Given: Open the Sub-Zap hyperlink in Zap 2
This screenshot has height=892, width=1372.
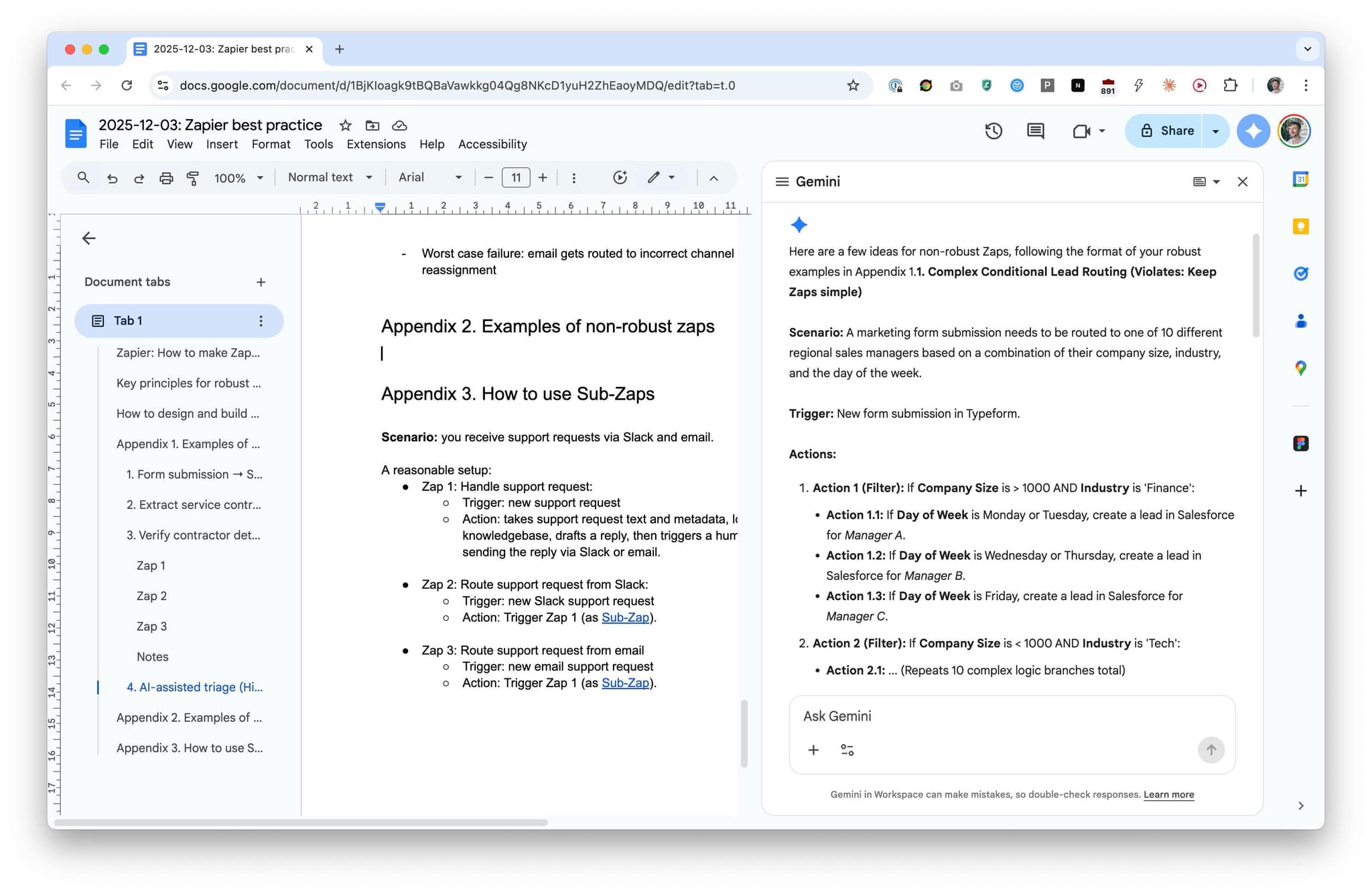Looking at the screenshot, I should coord(624,617).
